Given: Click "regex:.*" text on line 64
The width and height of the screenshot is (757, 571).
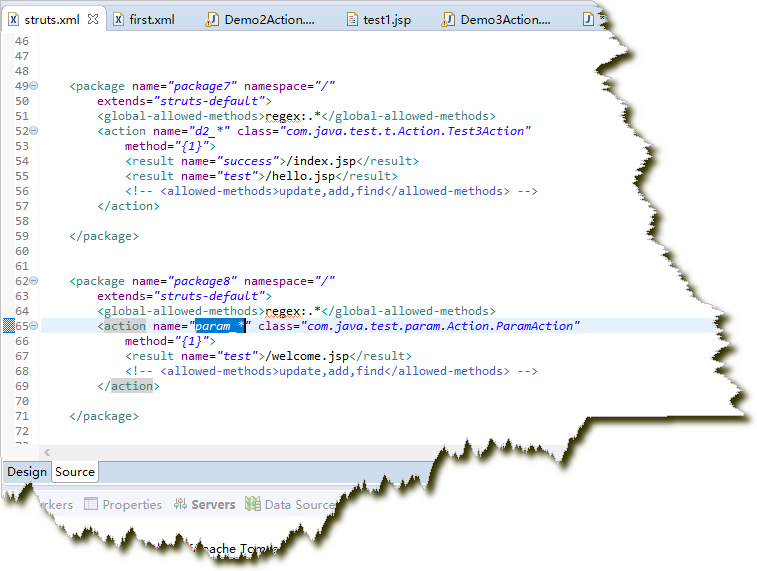Looking at the screenshot, I should [x=293, y=311].
